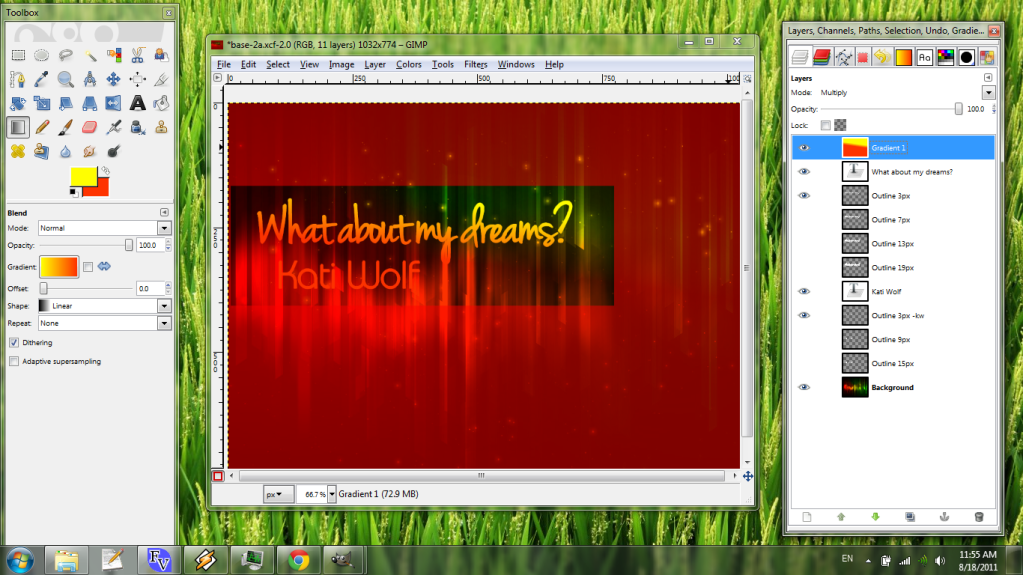Select the Dodge/Burn tool
Viewport: 1023px width, 575px height.
tap(114, 151)
